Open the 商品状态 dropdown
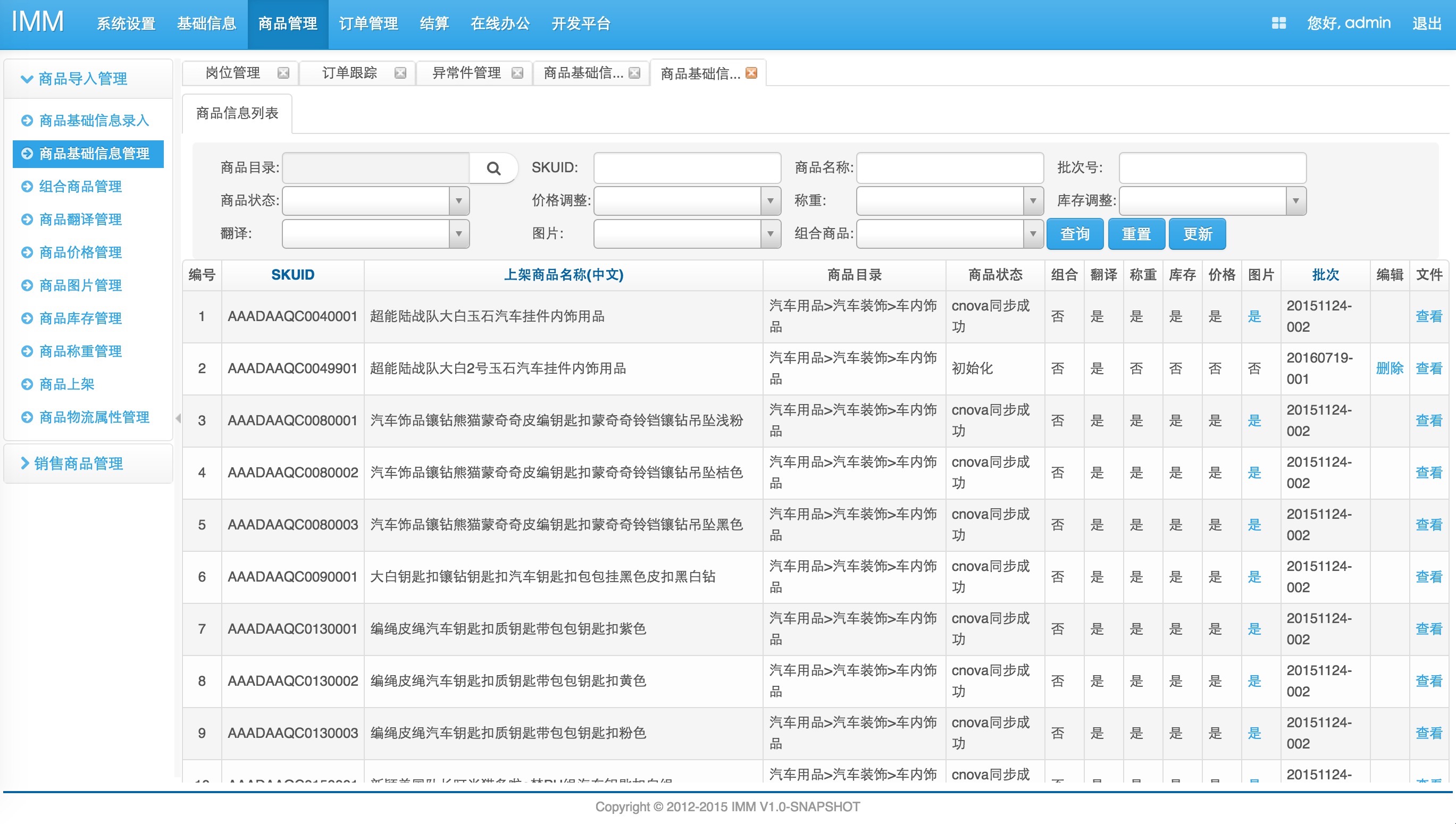The image size is (1456, 824). [x=458, y=201]
